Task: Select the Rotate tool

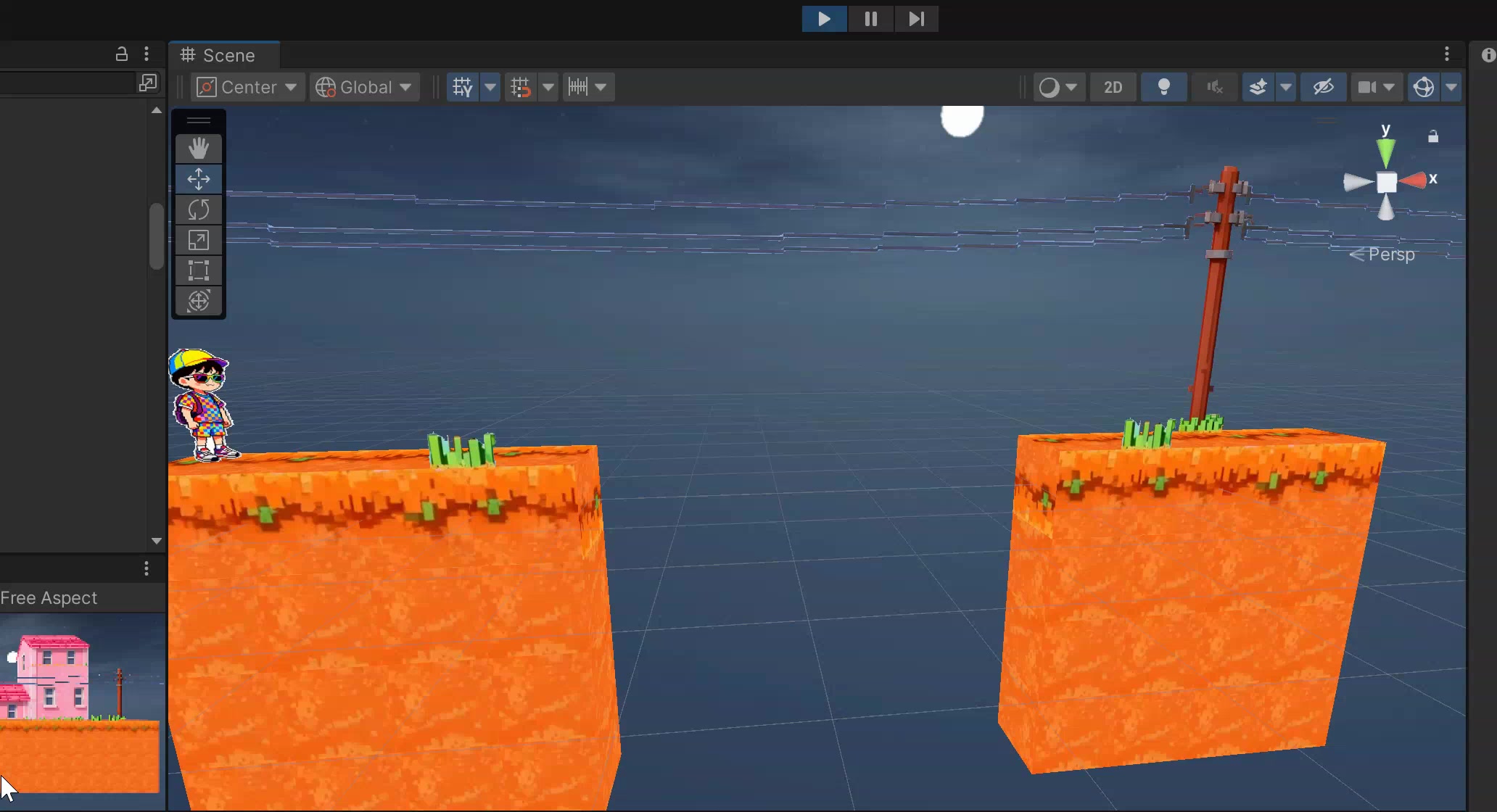Action: coord(198,210)
